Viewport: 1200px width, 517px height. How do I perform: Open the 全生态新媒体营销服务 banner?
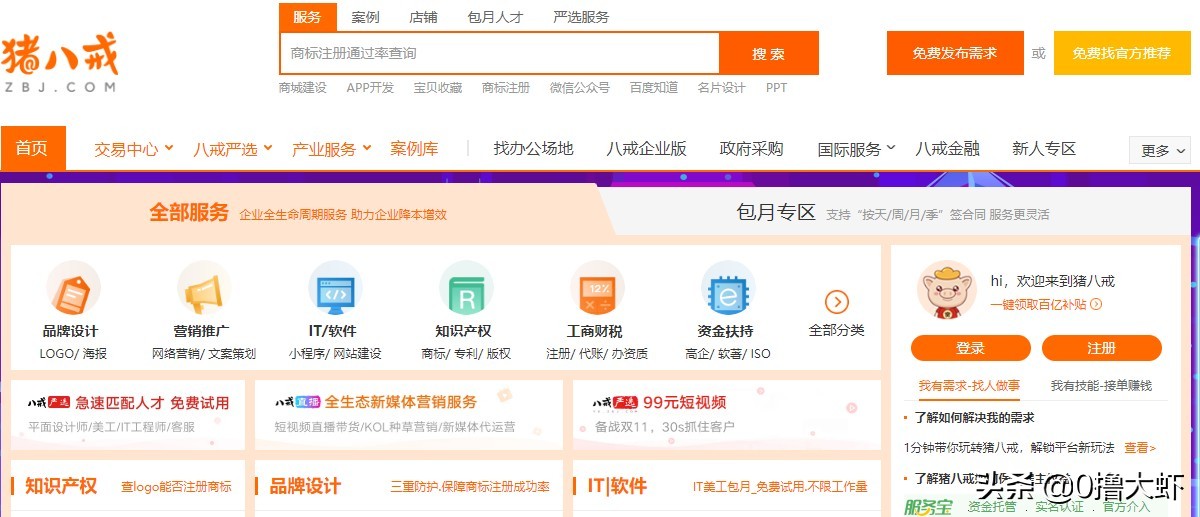(x=409, y=414)
